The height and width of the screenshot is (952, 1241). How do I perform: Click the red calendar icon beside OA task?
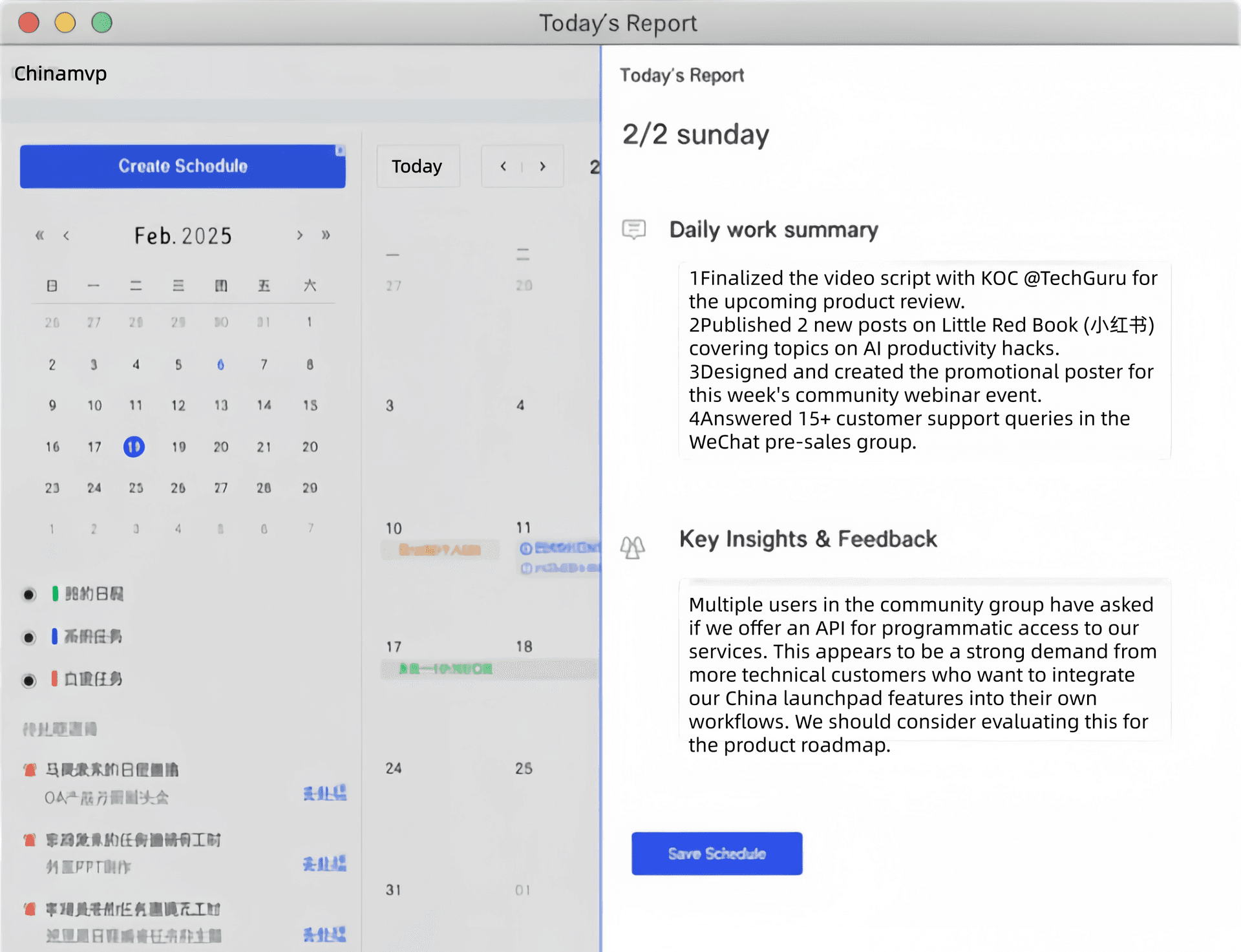[x=29, y=769]
